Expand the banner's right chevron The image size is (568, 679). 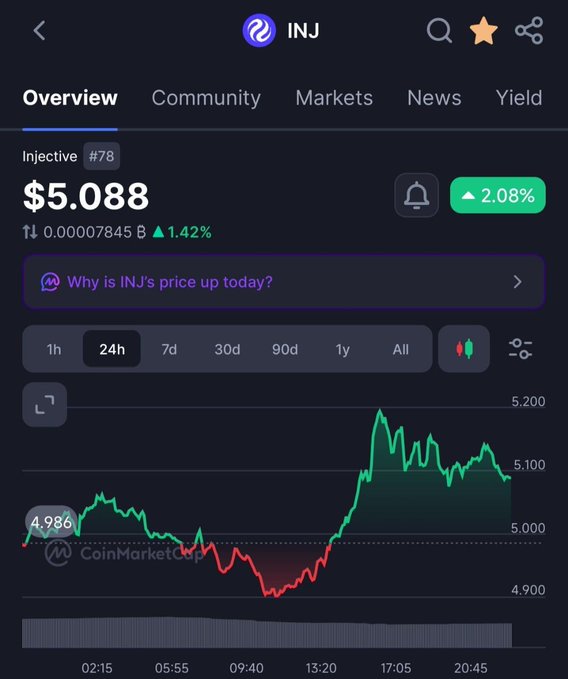517,282
